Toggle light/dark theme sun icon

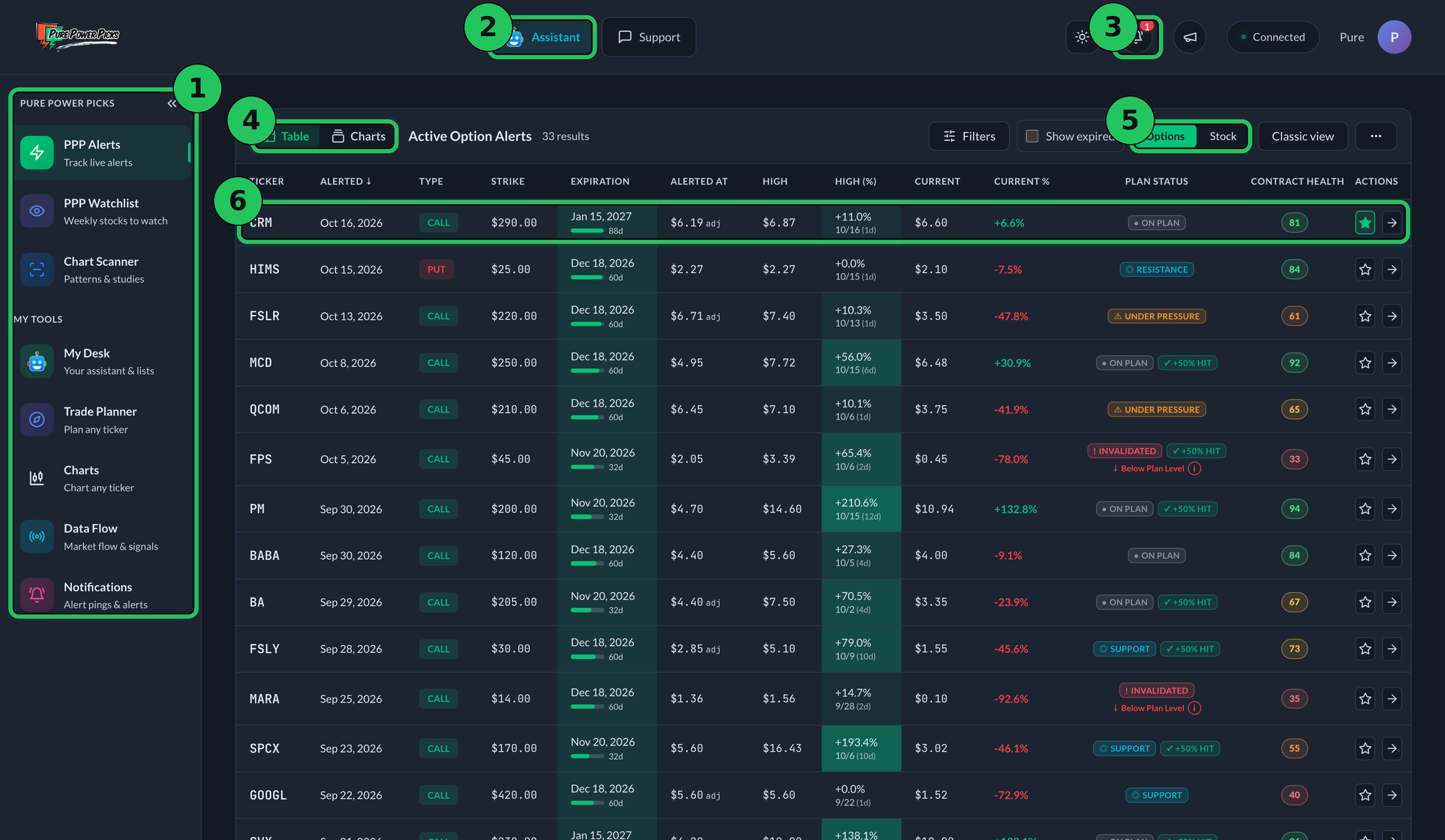click(1082, 37)
